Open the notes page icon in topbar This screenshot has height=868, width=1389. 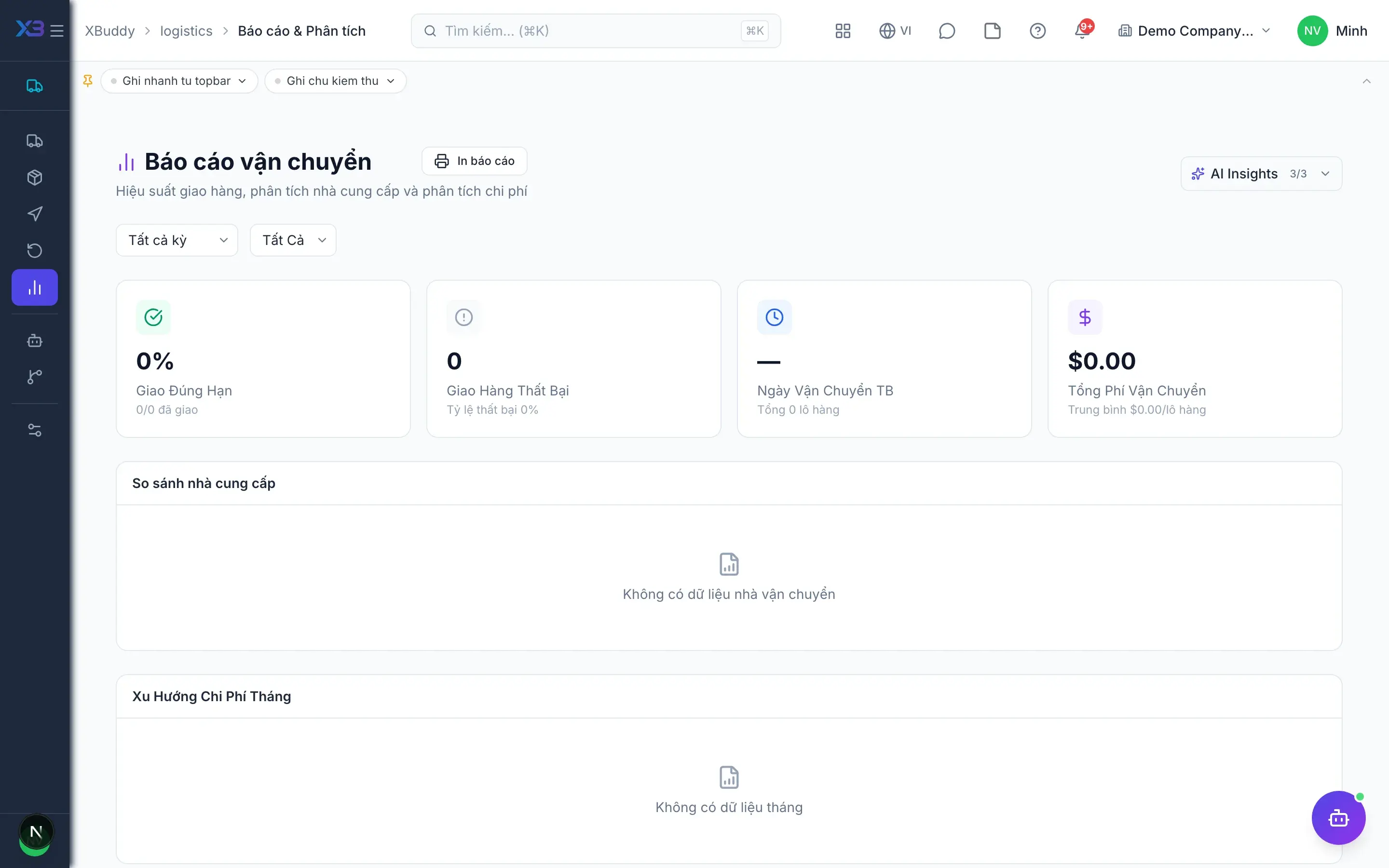coord(993,30)
